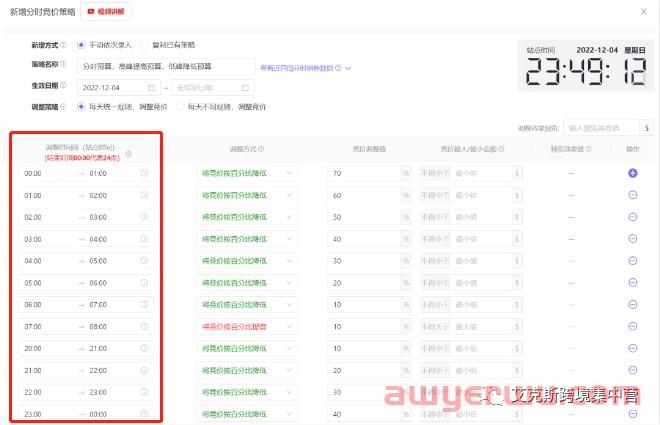Select same daily rule adjustment radio option
The width and height of the screenshot is (660, 425).
pos(81,107)
